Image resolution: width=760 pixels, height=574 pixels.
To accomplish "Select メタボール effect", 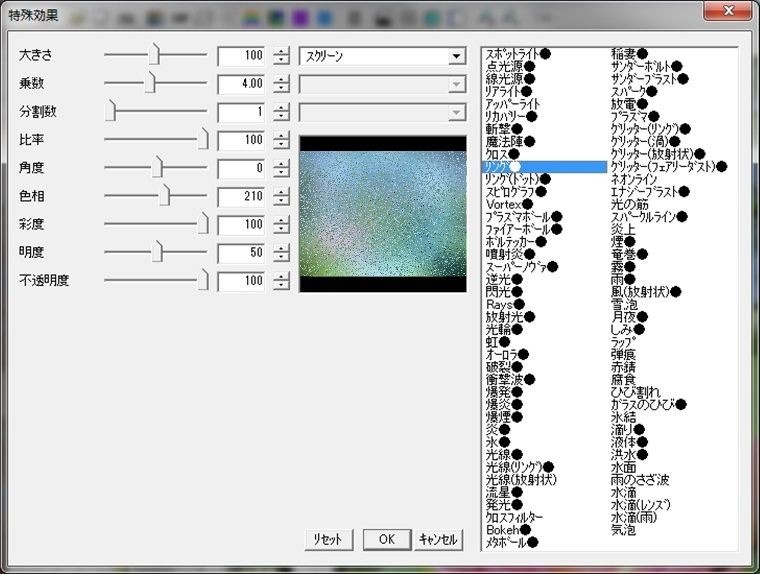I will [511, 543].
